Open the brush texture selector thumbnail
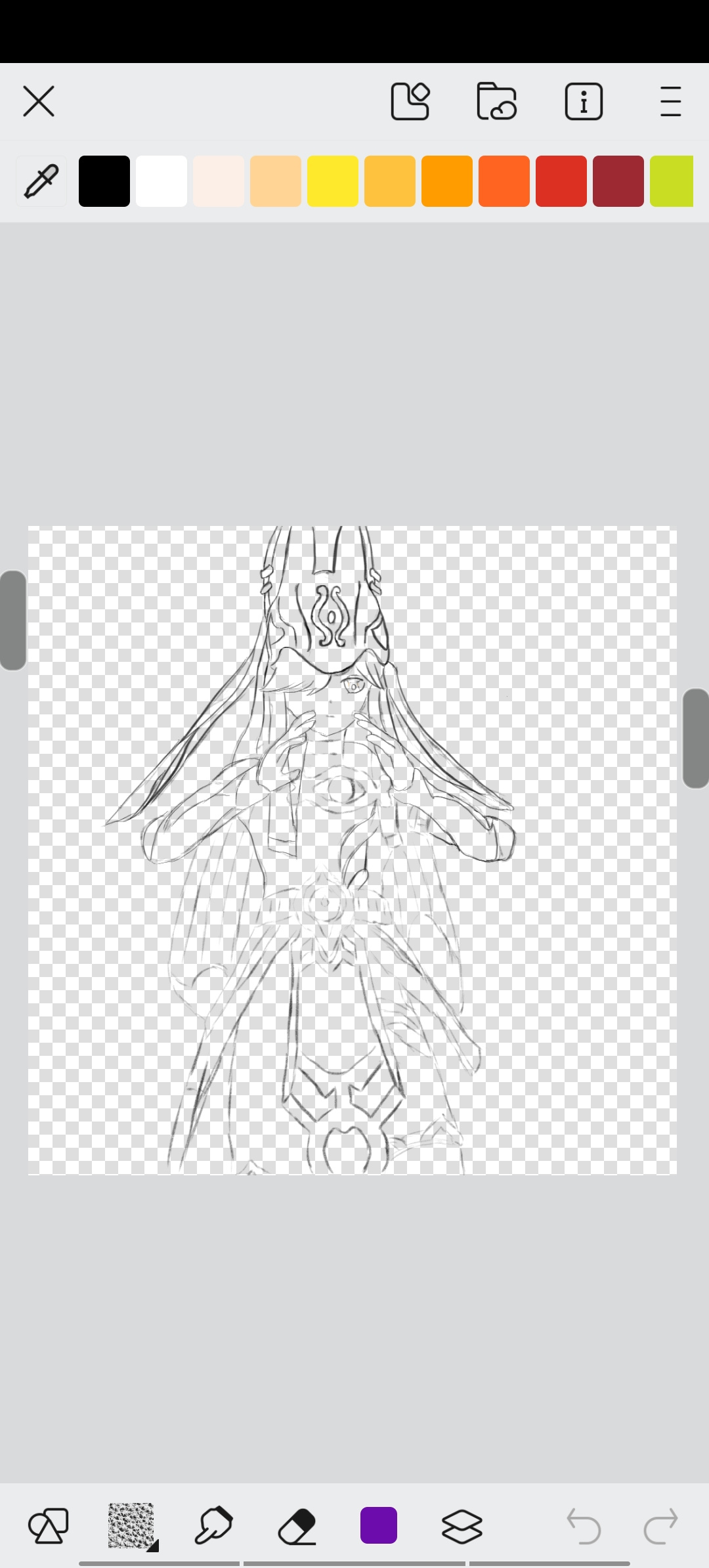The image size is (709, 1568). [132, 1526]
